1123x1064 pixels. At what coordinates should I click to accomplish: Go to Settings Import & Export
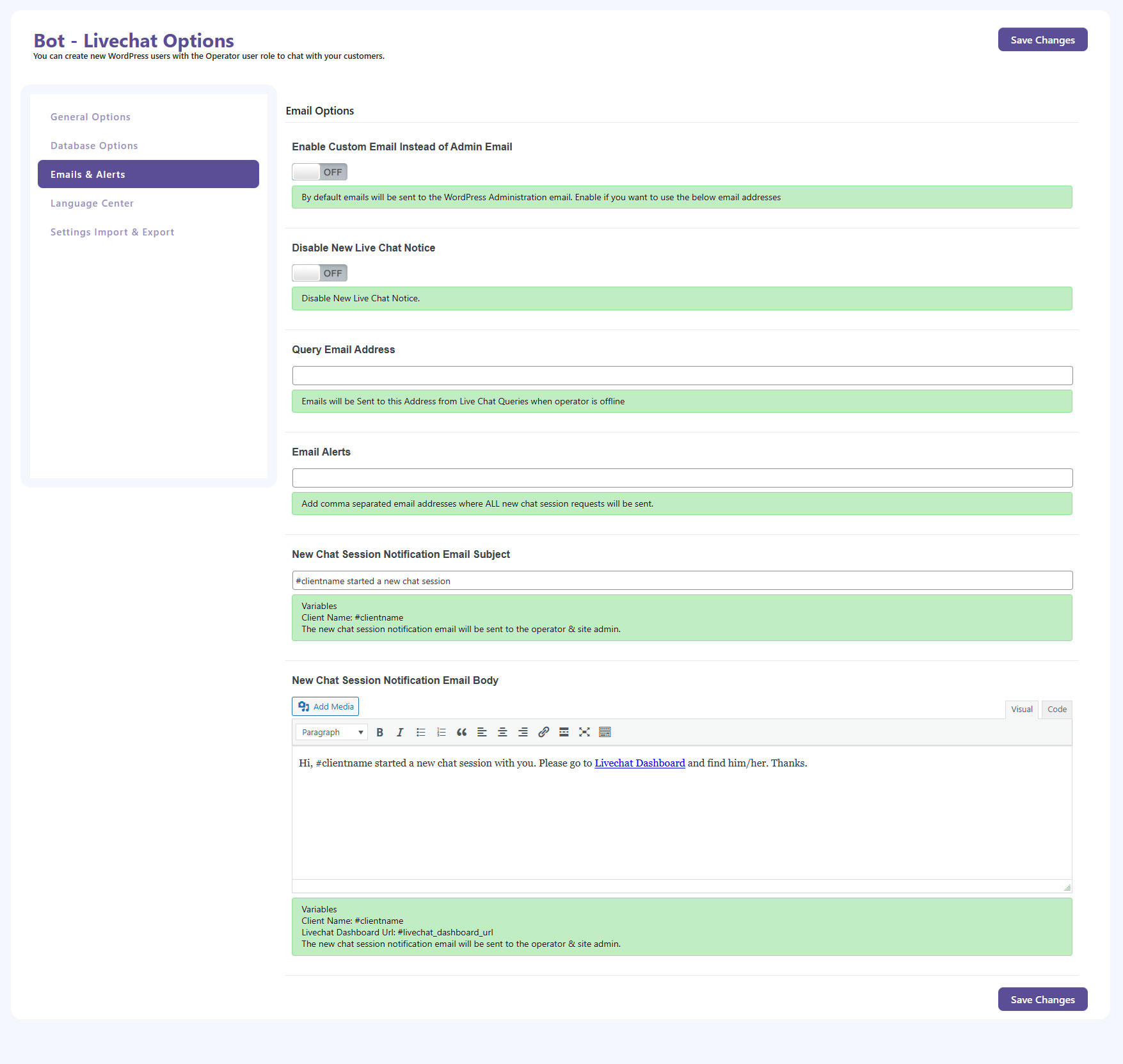click(x=112, y=232)
